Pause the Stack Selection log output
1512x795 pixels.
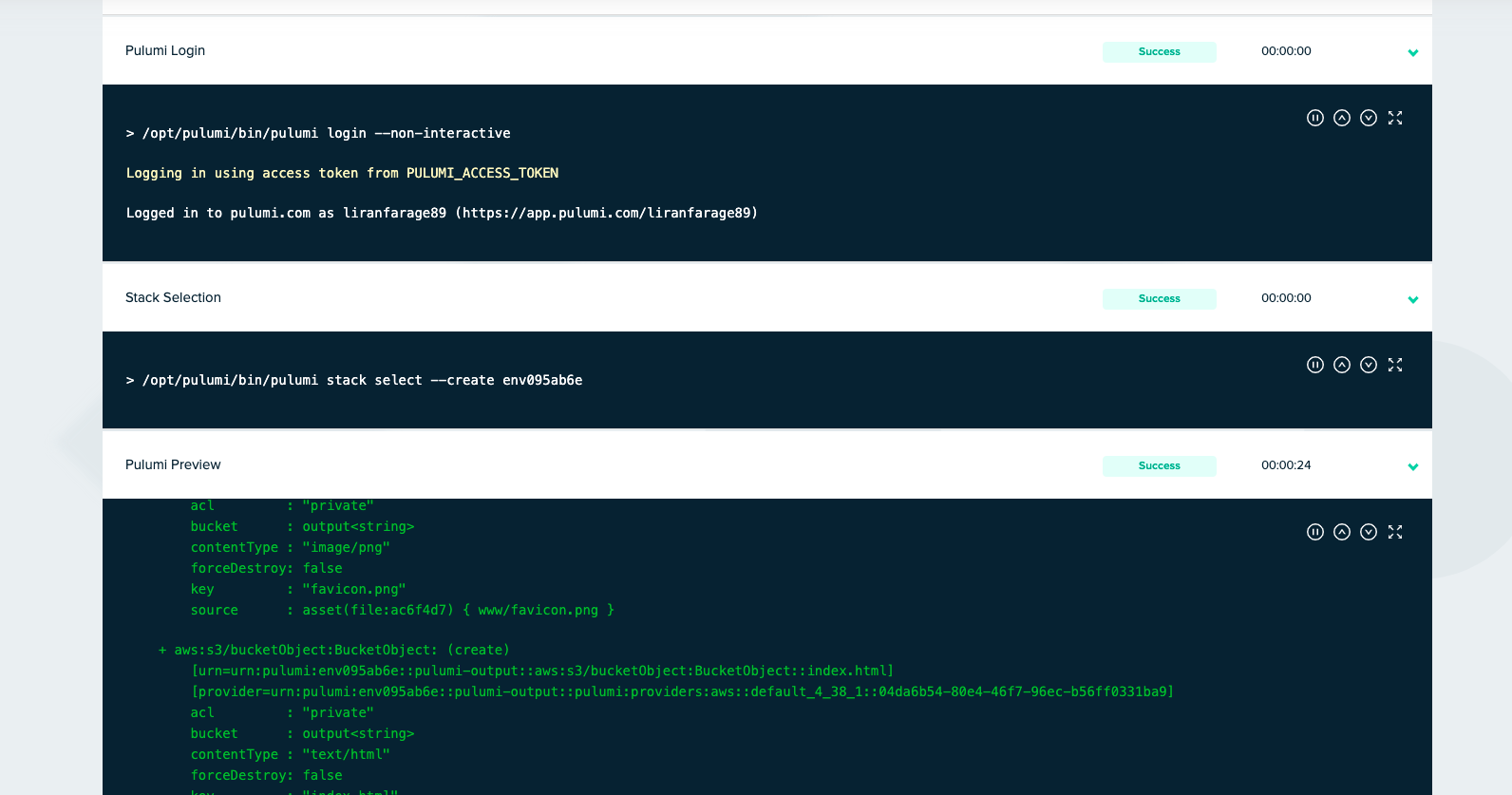tap(1315, 365)
